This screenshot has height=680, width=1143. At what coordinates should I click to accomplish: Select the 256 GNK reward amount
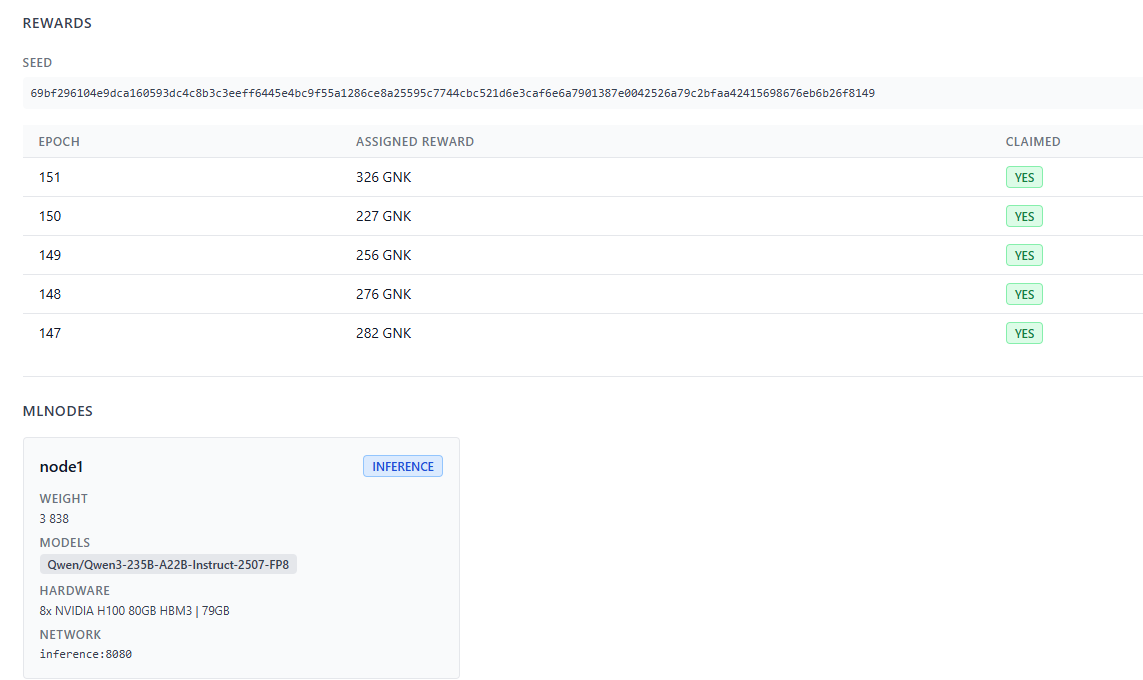click(383, 255)
